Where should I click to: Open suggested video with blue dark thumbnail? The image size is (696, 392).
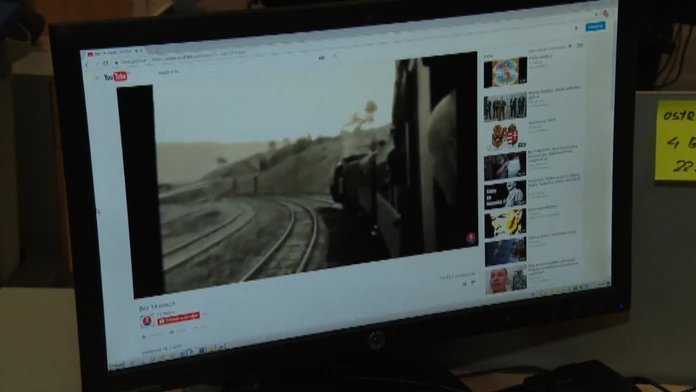(506, 251)
